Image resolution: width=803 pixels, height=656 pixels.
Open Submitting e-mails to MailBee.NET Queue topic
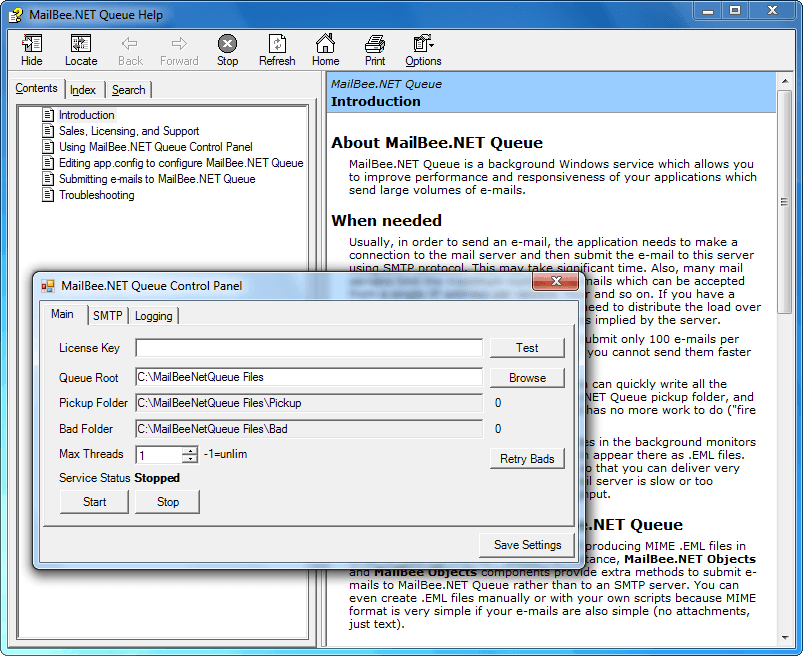pos(157,179)
